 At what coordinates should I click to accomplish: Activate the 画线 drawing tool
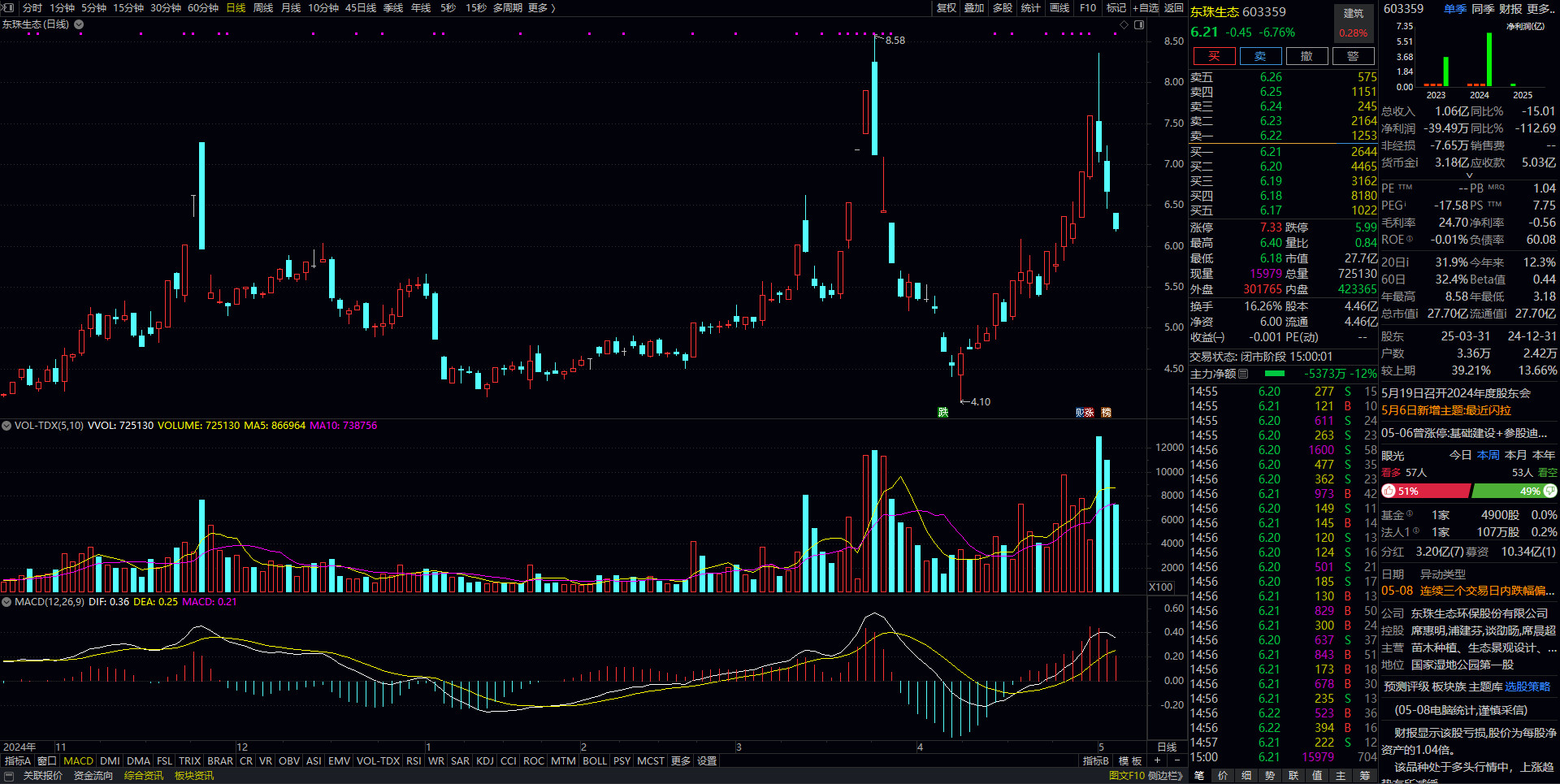[x=1059, y=7]
